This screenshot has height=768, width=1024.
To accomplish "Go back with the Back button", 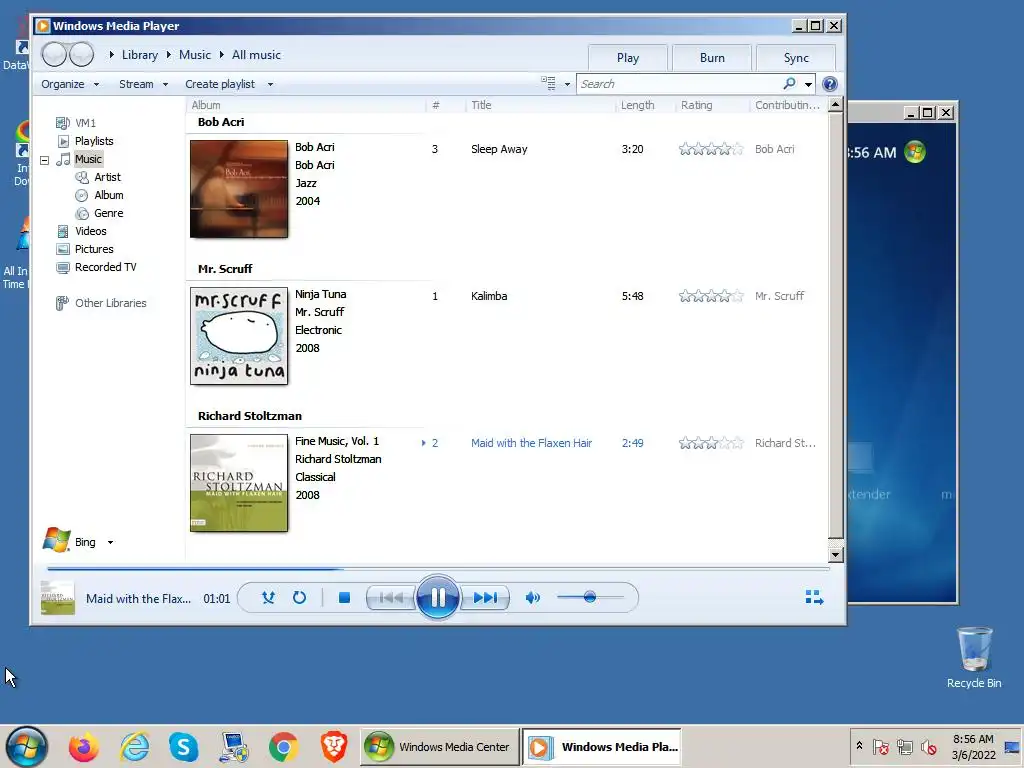I will (x=55, y=55).
